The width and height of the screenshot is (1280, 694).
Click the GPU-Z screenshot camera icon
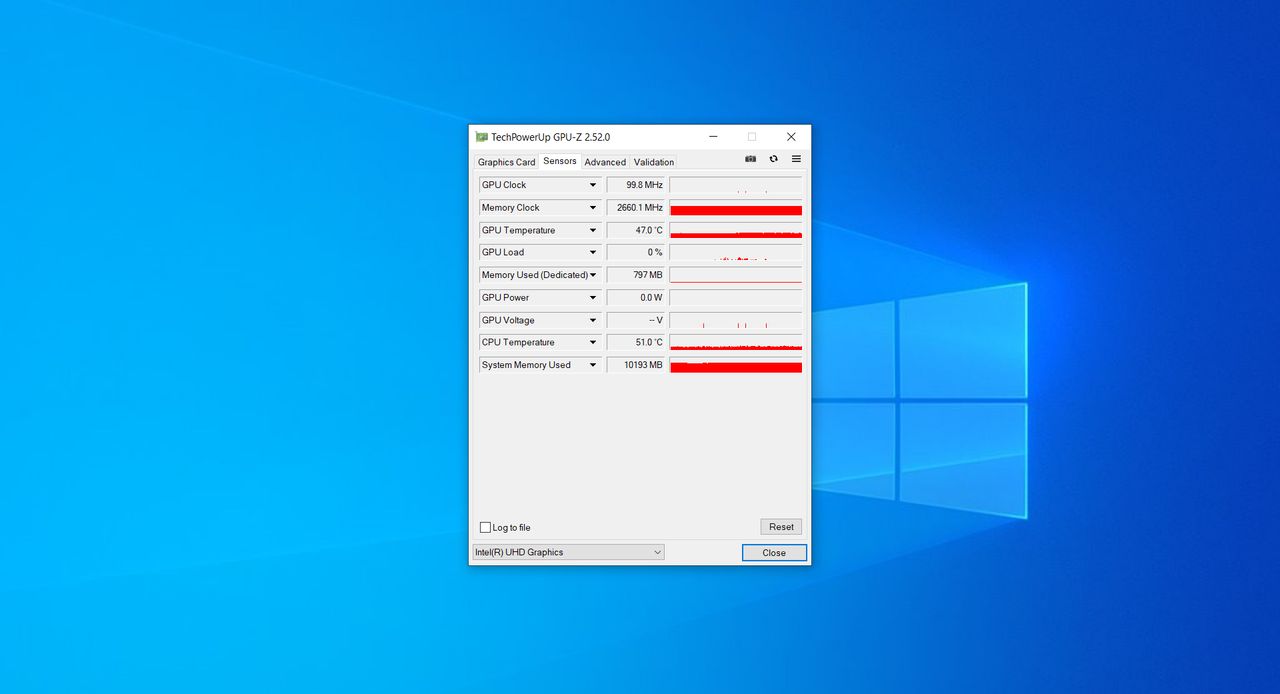(750, 159)
